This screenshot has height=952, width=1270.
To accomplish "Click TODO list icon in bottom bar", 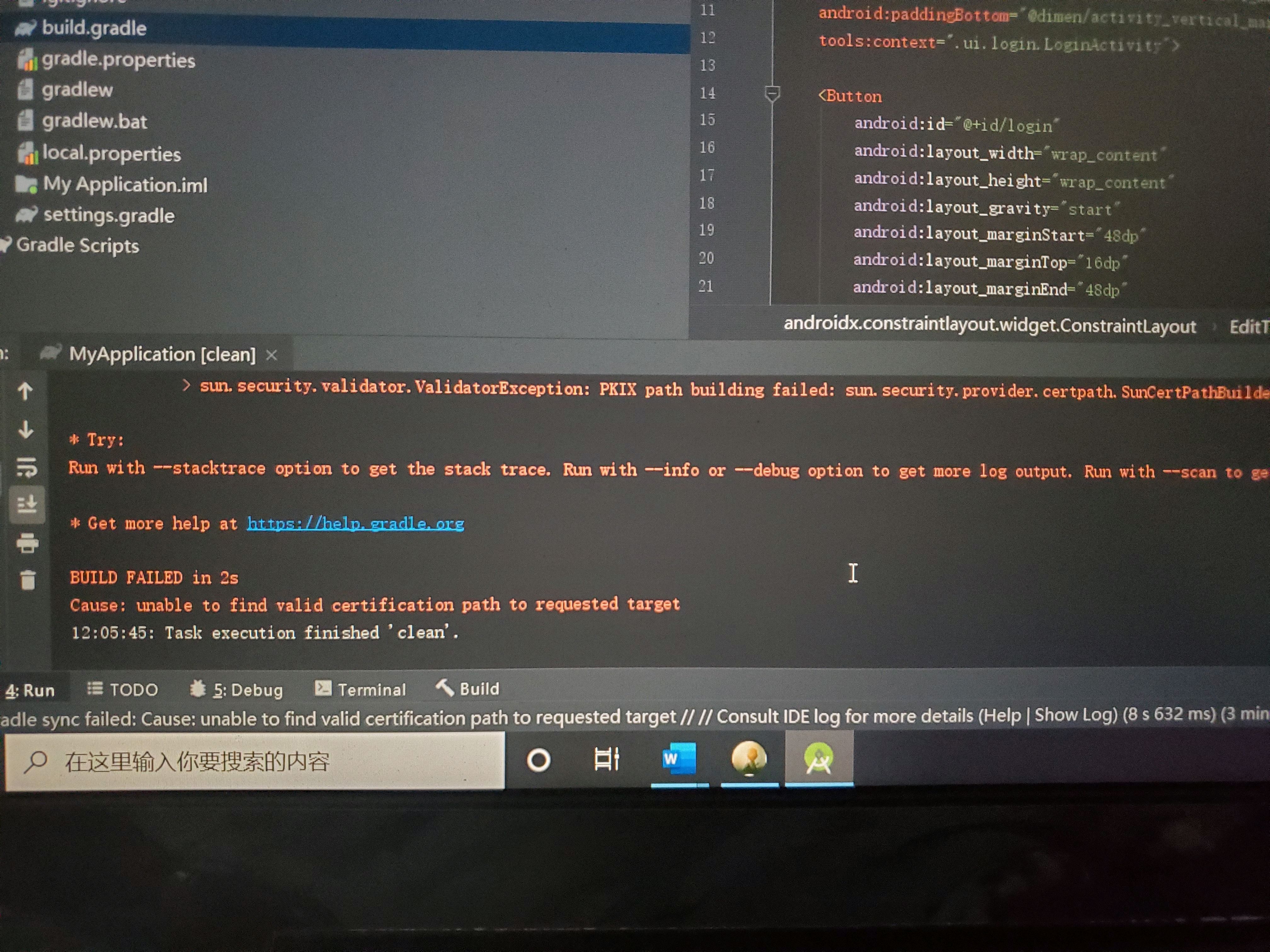I will pyautogui.click(x=95, y=688).
